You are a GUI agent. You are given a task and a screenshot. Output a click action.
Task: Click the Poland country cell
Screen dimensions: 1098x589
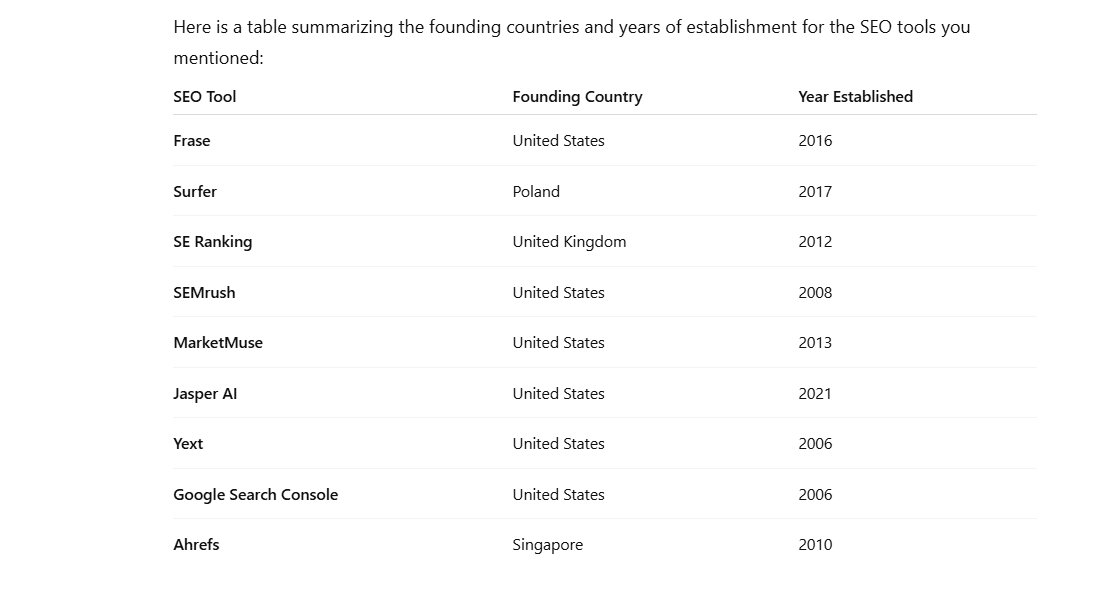(x=536, y=192)
